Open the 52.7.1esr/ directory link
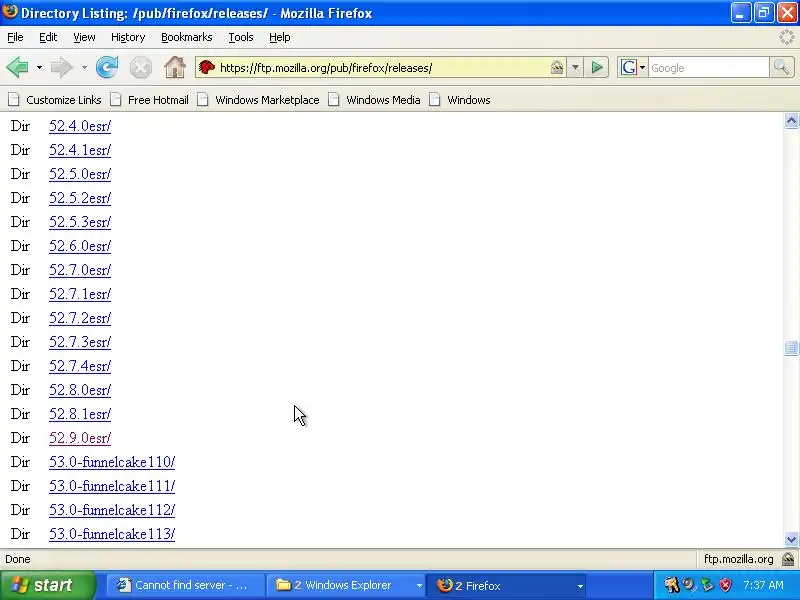The width and height of the screenshot is (800, 600). (80, 294)
